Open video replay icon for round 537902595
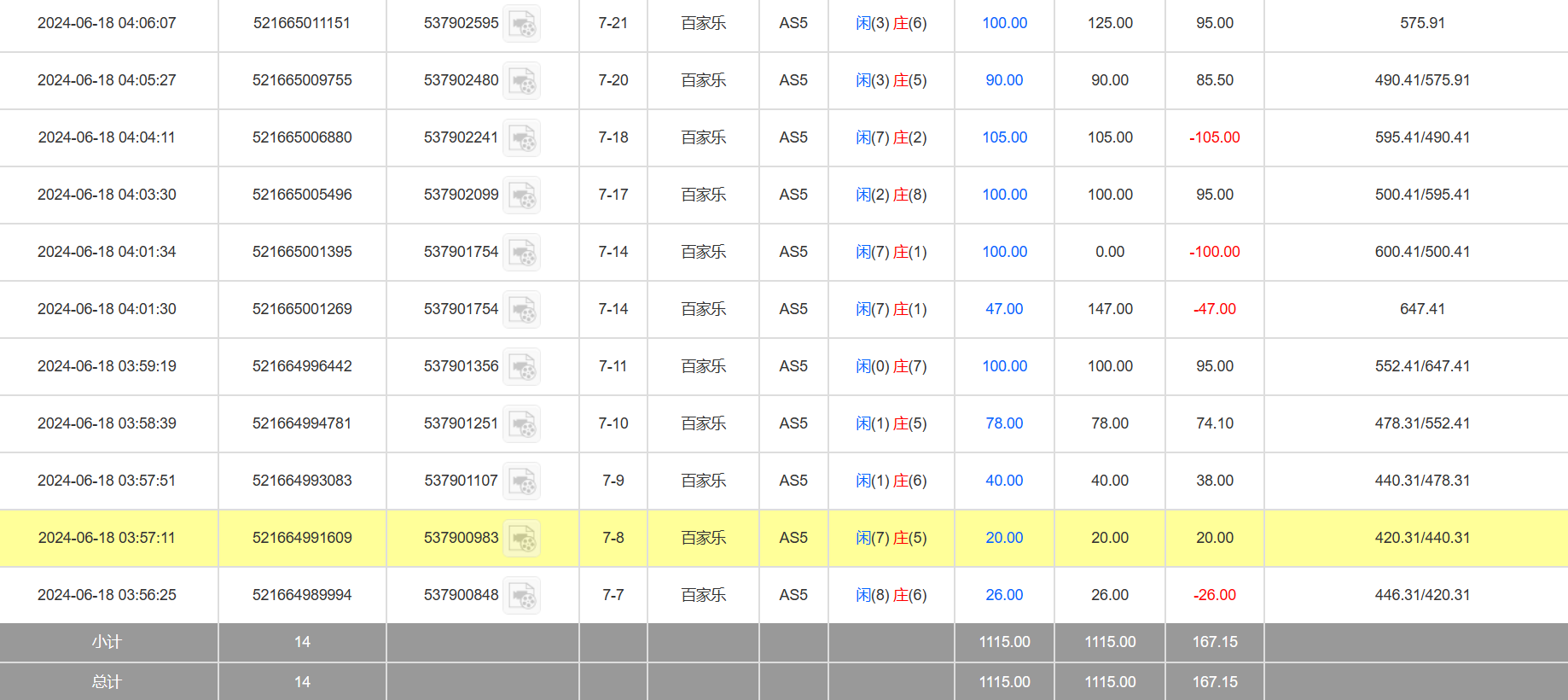Image resolution: width=1568 pixels, height=700 pixels. click(x=521, y=24)
